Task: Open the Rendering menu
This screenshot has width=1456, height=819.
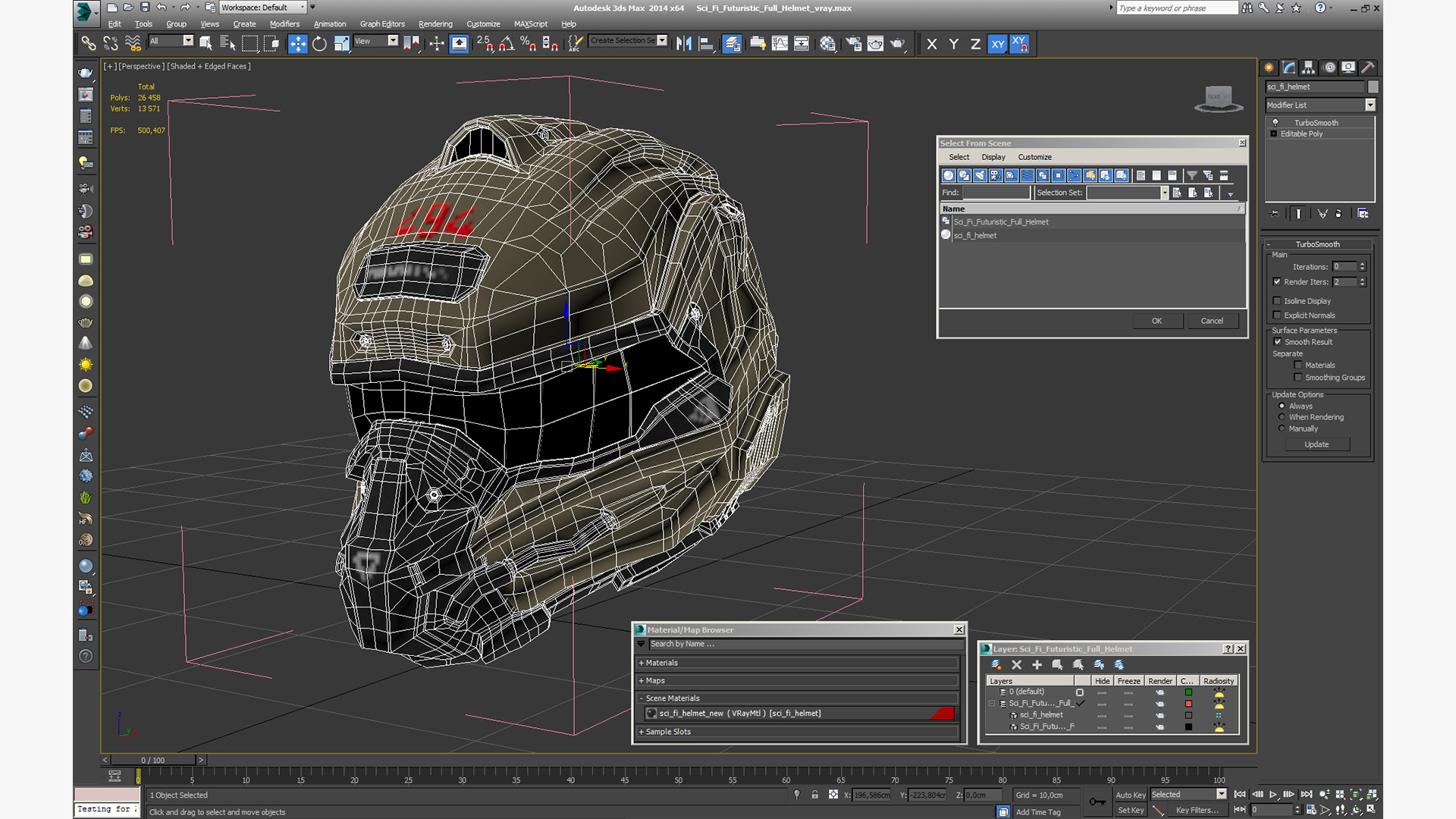Action: pyautogui.click(x=435, y=24)
